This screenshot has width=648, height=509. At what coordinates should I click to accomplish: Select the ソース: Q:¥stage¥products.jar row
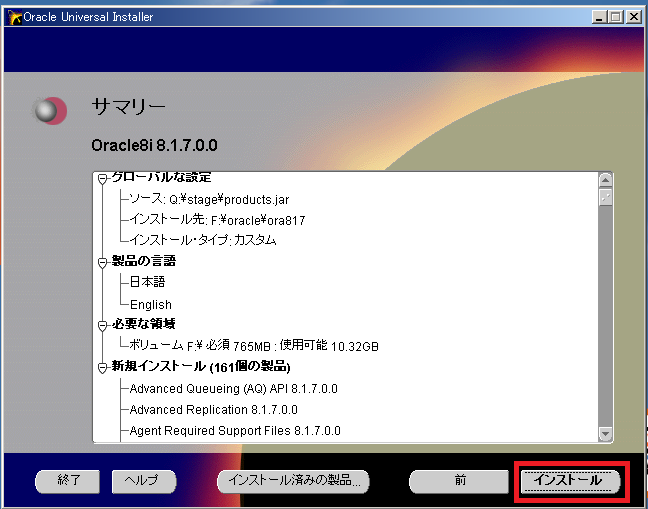209,200
